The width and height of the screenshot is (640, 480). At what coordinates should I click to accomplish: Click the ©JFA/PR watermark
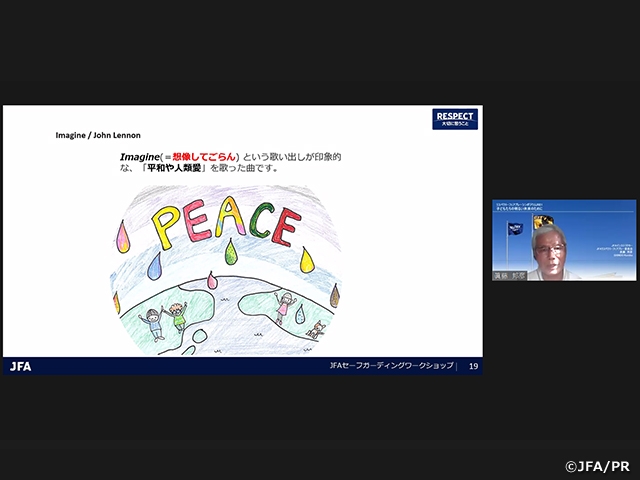[x=599, y=466]
